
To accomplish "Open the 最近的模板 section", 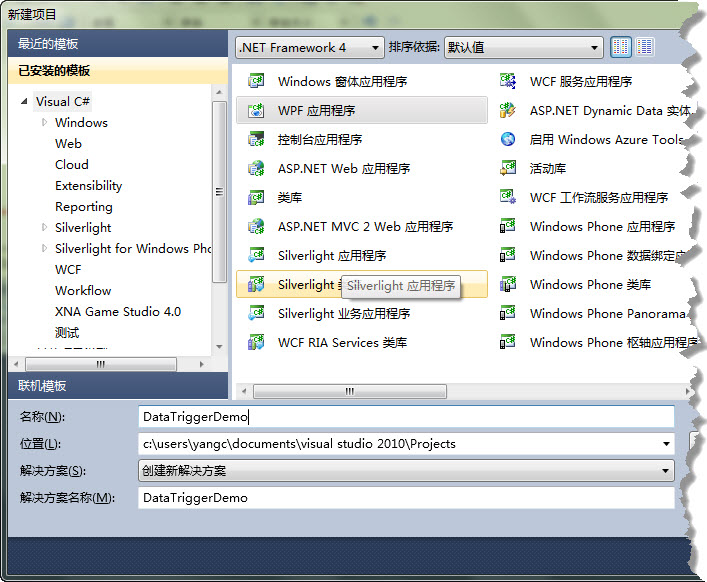I will pyautogui.click(x=118, y=44).
